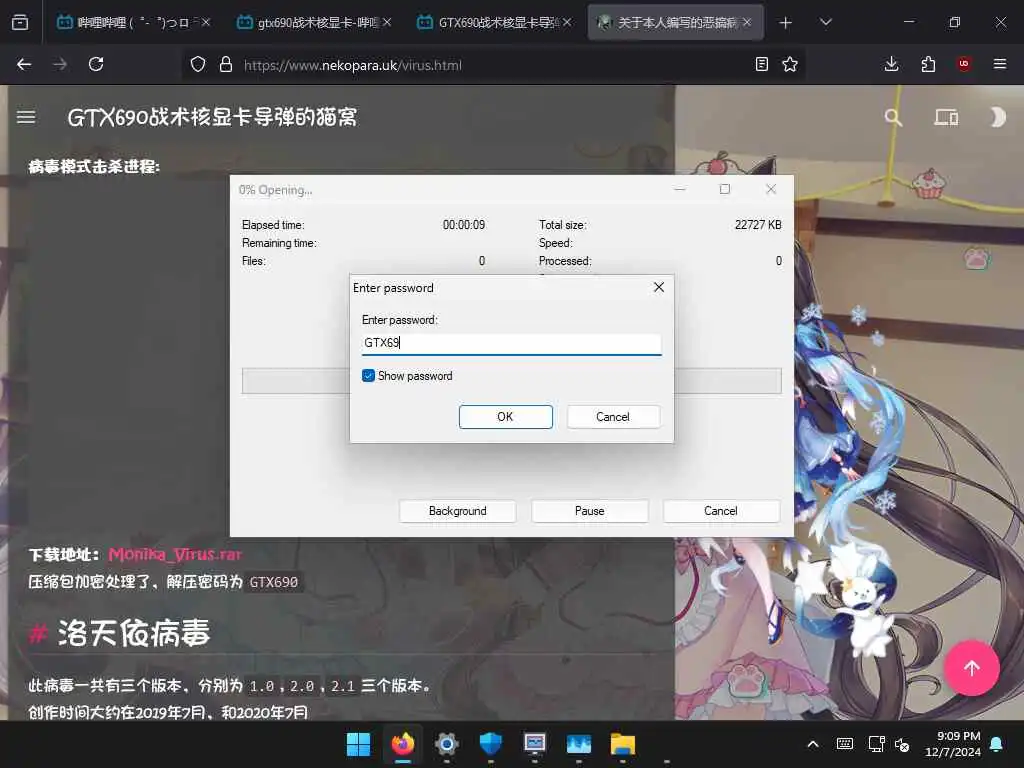This screenshot has height=768, width=1024.
Task: Click the 洛天依病毒 heading
Action: tap(134, 633)
